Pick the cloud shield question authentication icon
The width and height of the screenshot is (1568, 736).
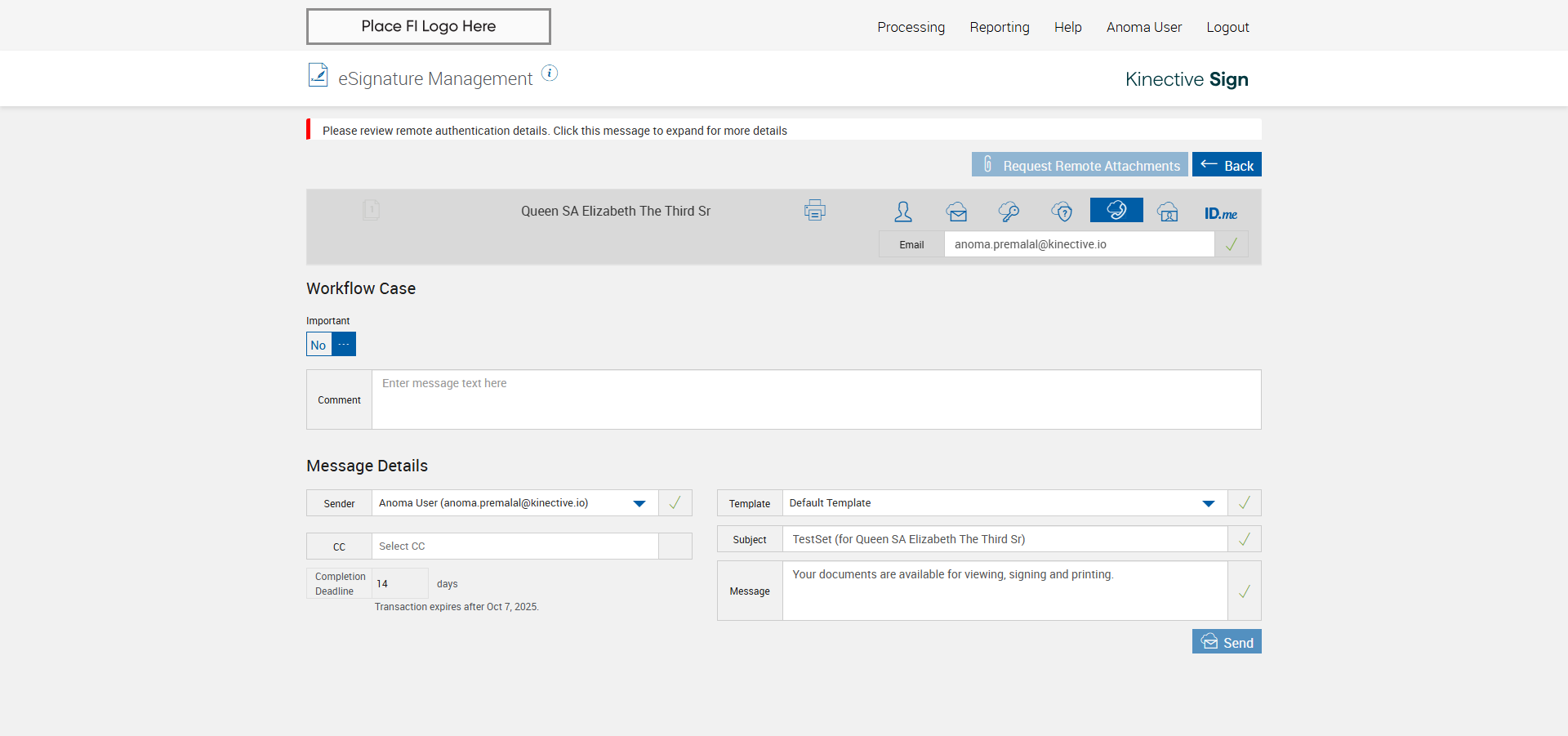coord(1062,212)
